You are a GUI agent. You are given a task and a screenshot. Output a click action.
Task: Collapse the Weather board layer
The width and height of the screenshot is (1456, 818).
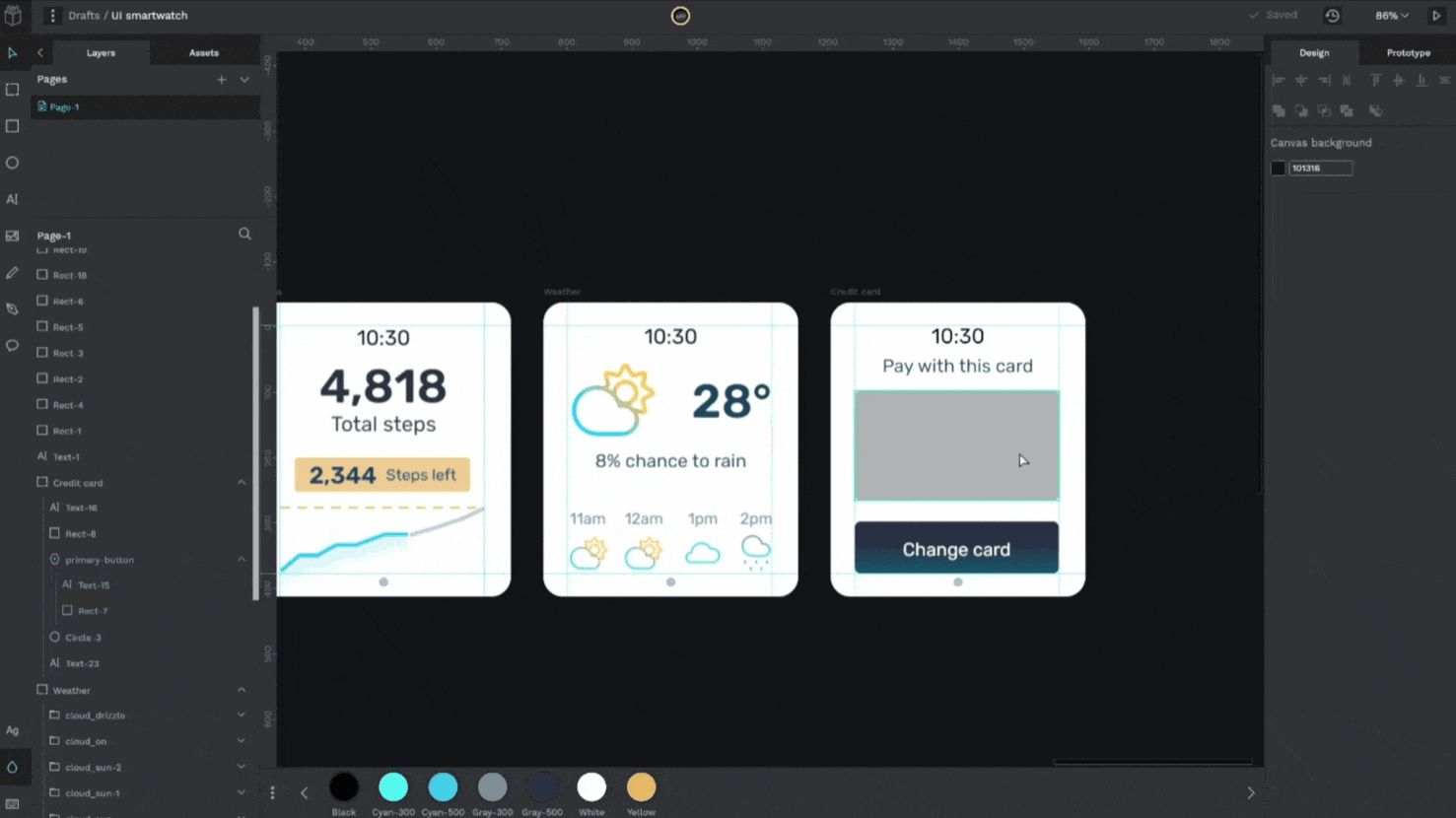click(242, 690)
